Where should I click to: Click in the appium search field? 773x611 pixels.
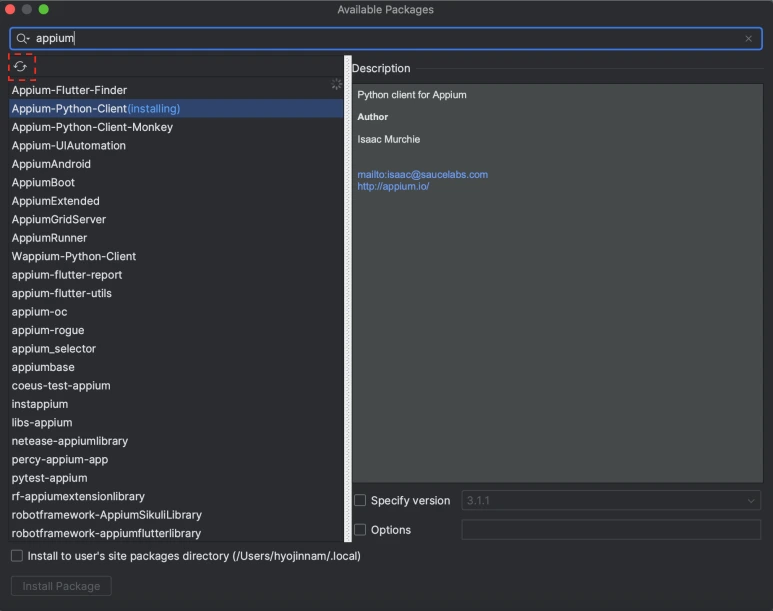[386, 38]
